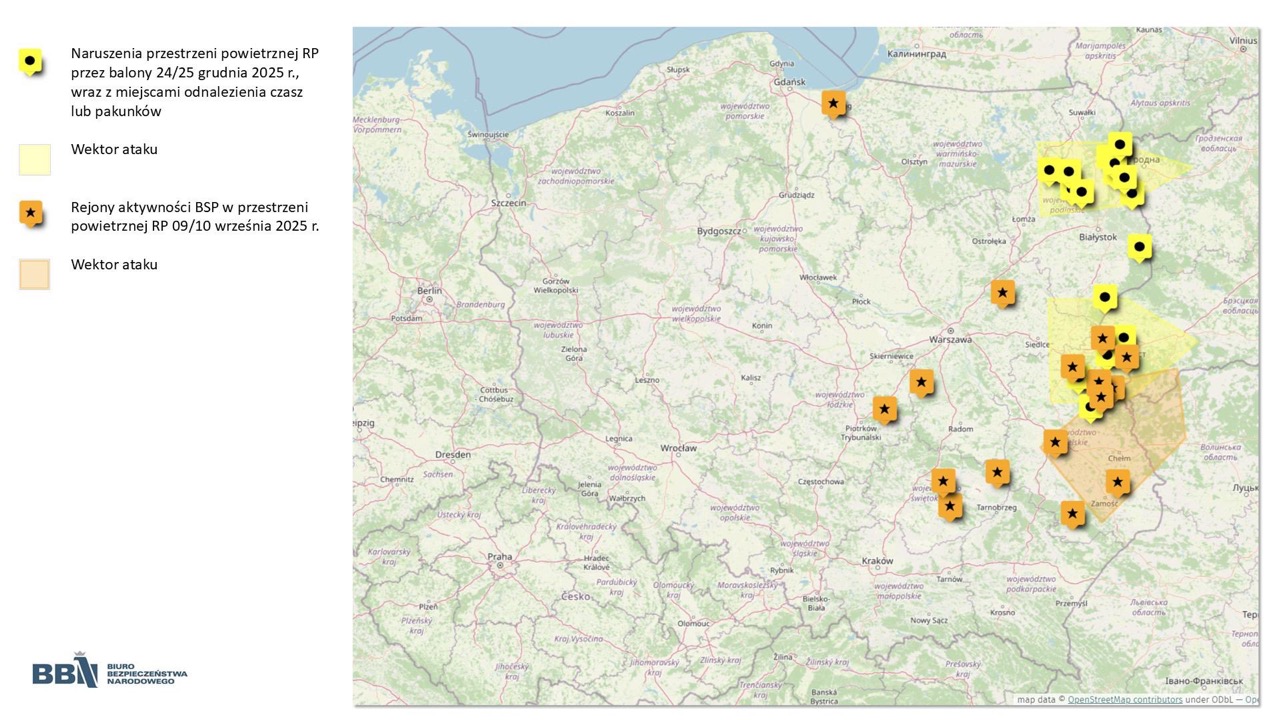
Task: Click the orange star marker near Gdańsk
Action: tap(833, 103)
